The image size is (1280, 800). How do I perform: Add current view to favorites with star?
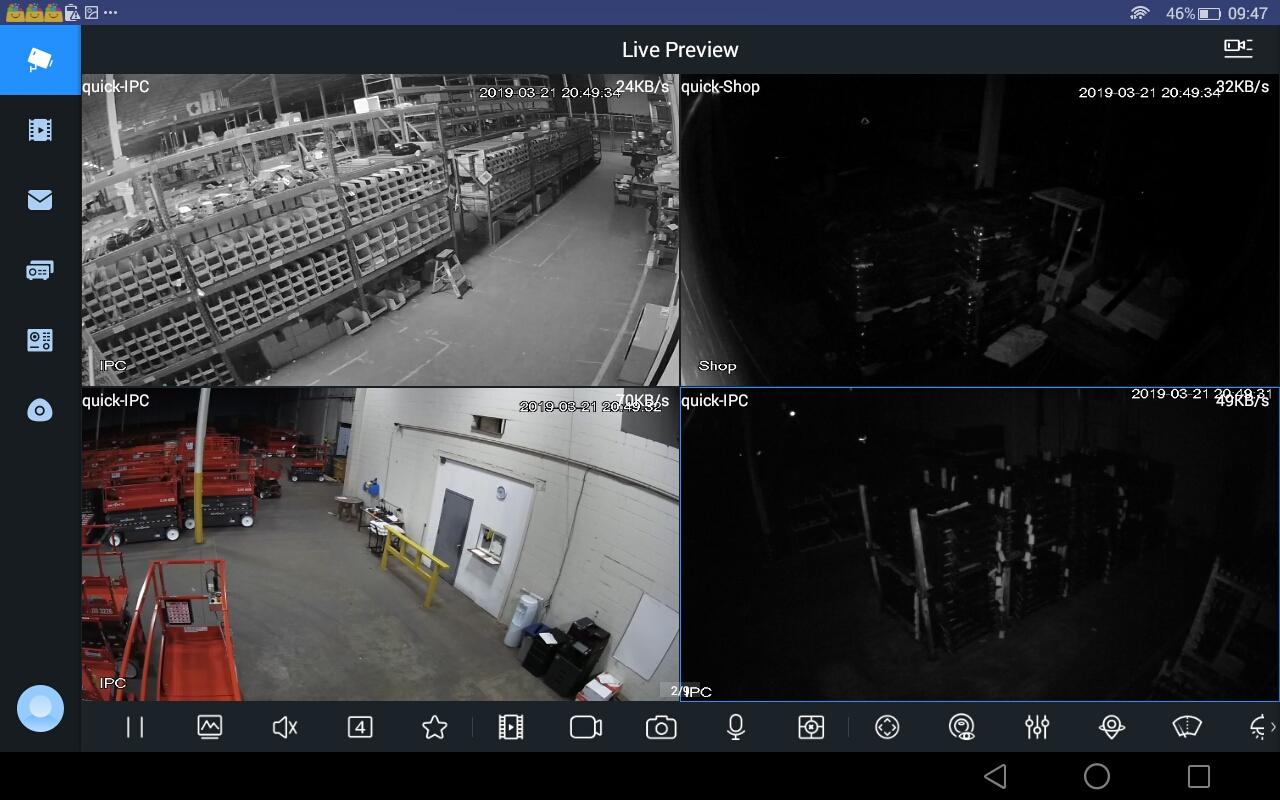pyautogui.click(x=434, y=727)
